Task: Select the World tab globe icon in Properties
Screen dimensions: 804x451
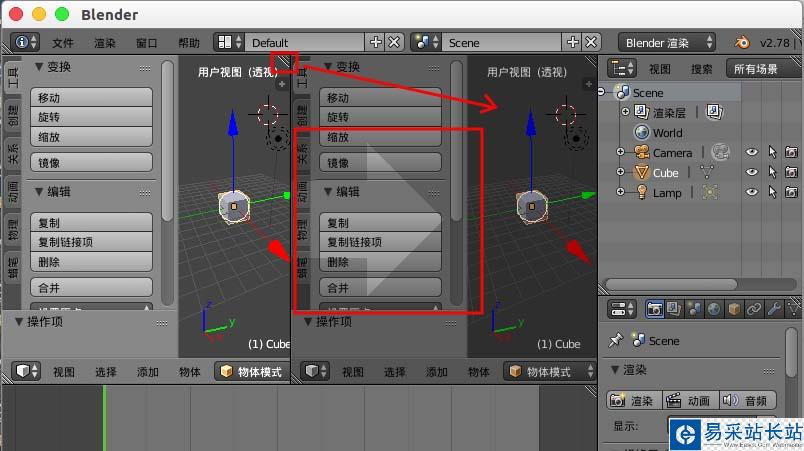Action: point(714,309)
